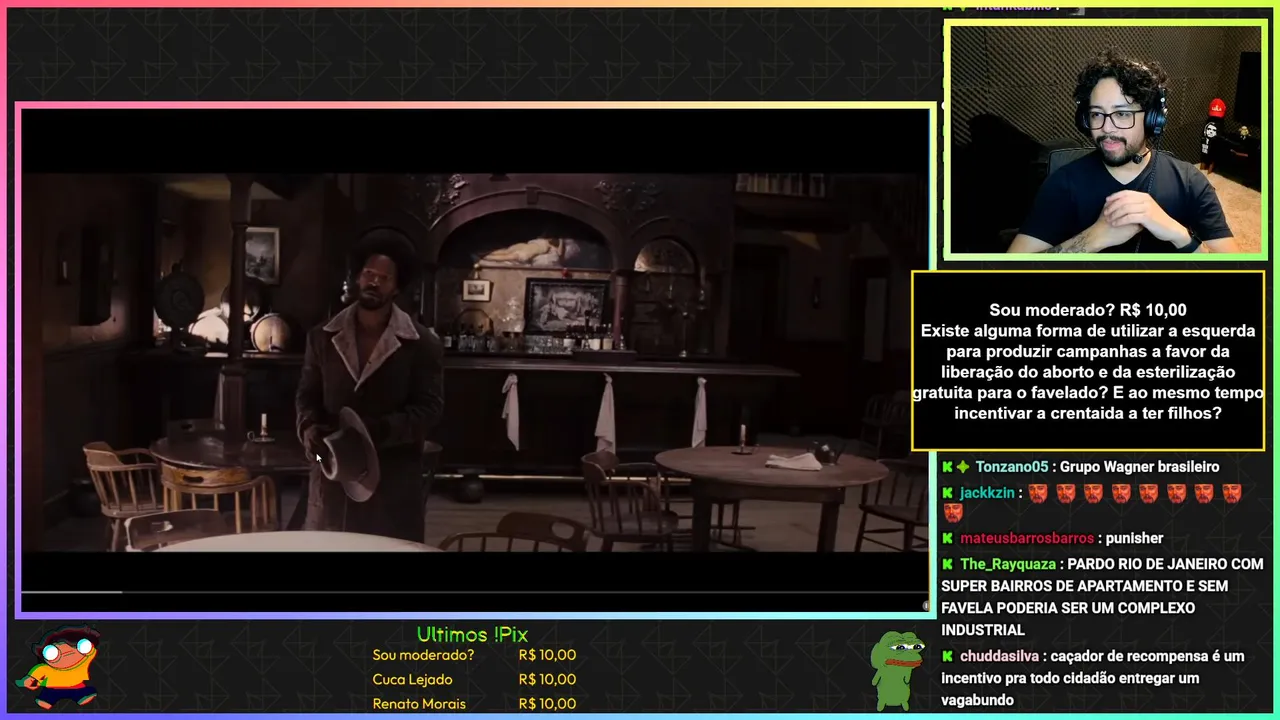The width and height of the screenshot is (1280, 720).
Task: Open chuddasilva's chat profile
Action: (999, 657)
